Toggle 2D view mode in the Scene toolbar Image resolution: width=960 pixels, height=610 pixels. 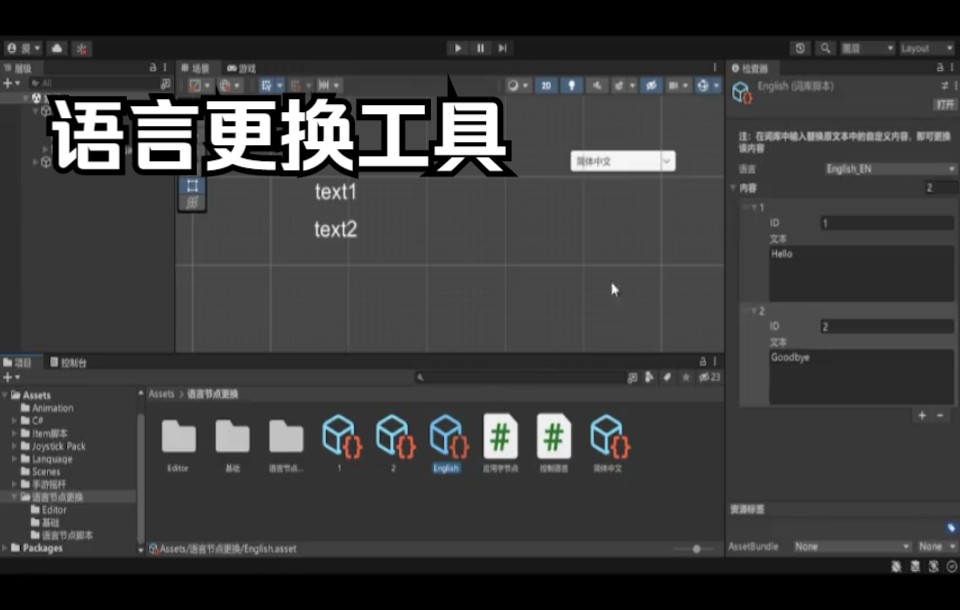coord(545,86)
